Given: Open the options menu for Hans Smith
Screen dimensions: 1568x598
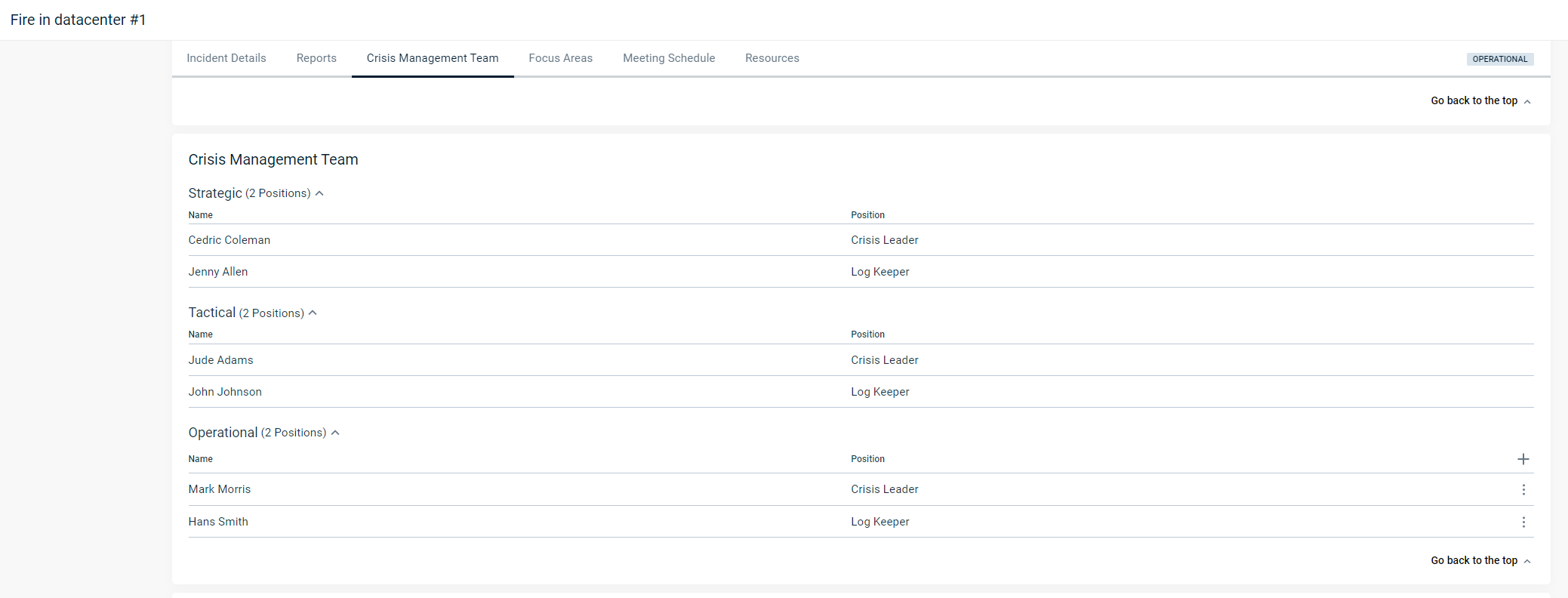Looking at the screenshot, I should click(1523, 522).
